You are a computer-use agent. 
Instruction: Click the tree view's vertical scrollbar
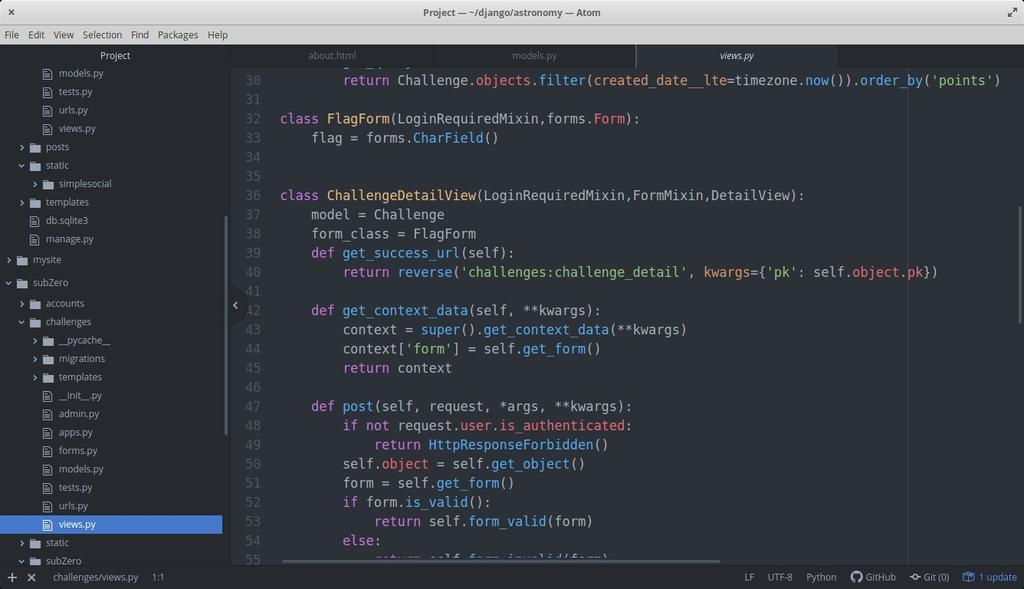click(226, 325)
